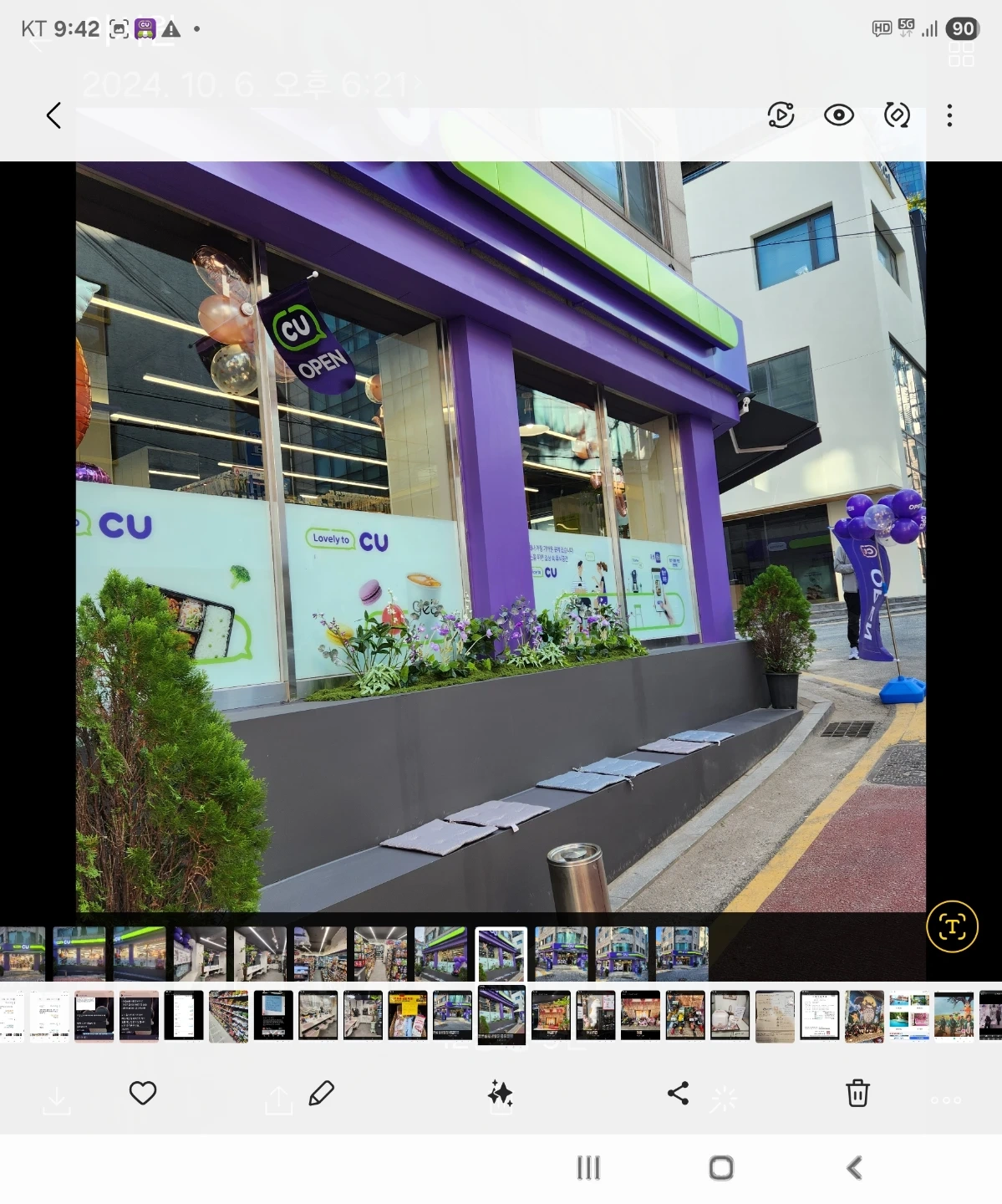Screen dimensions: 1002x1204
Task: Tap the main CU storefront photo
Action: [501, 536]
